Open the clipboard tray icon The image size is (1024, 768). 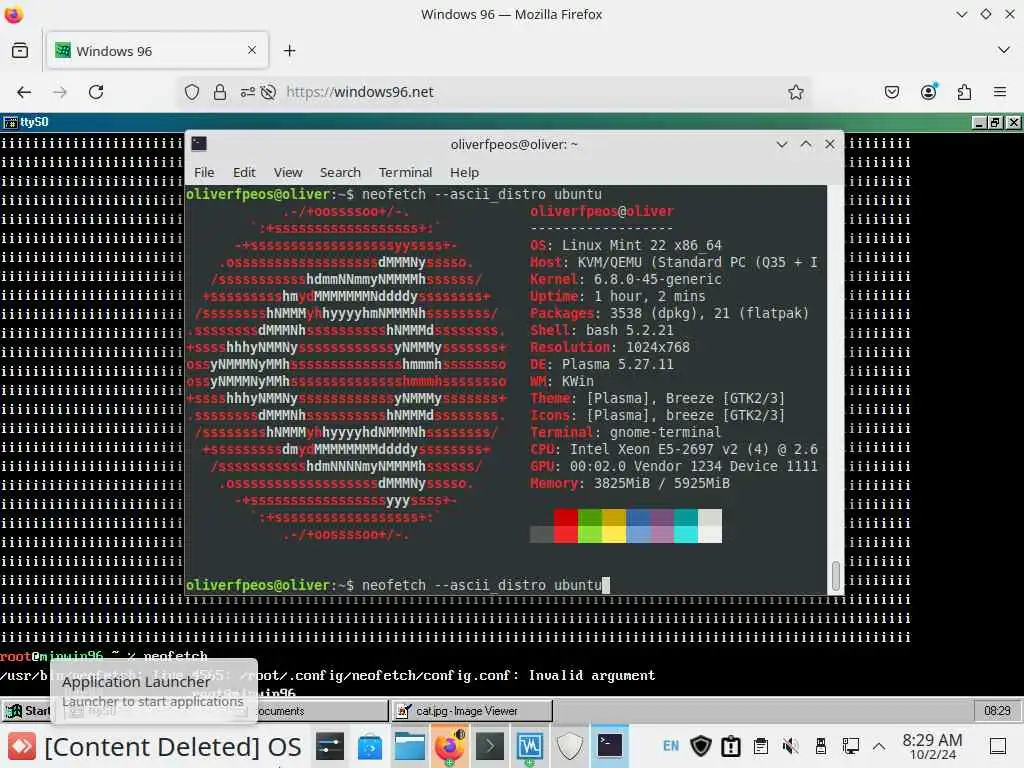point(760,746)
